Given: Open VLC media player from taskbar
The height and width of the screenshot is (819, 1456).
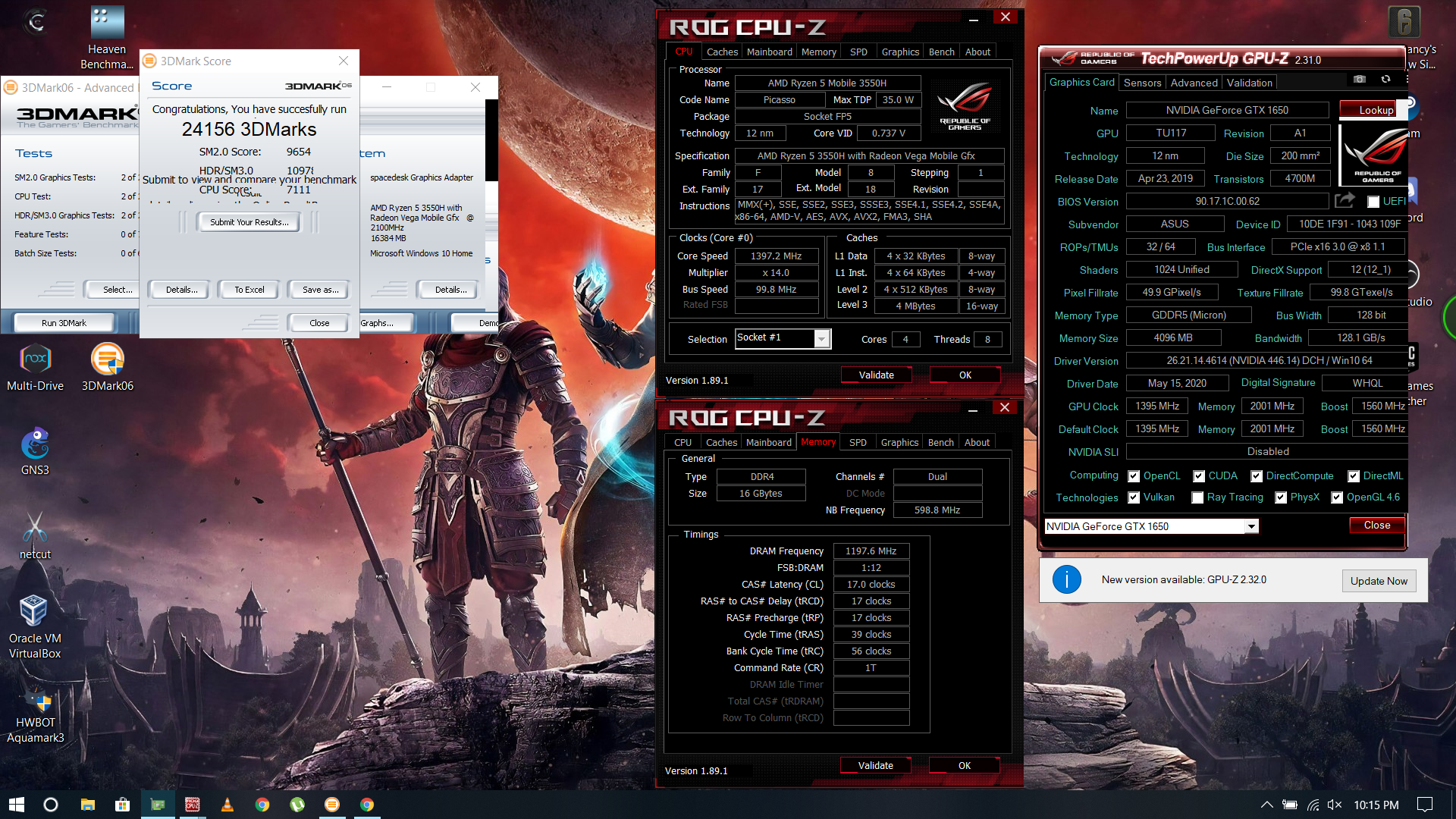Looking at the screenshot, I should tap(227, 805).
